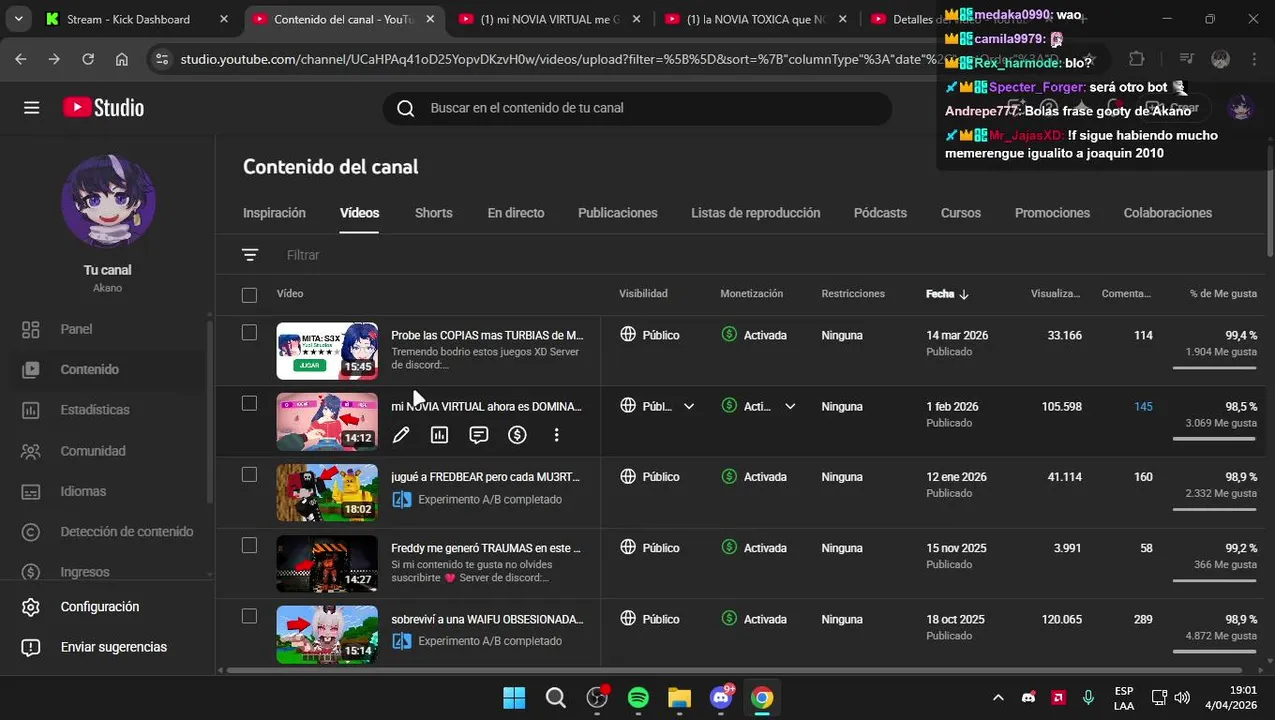Select checkbox for jugué a FREDBEAR video
Viewport: 1275px width, 720px height.
249,474
